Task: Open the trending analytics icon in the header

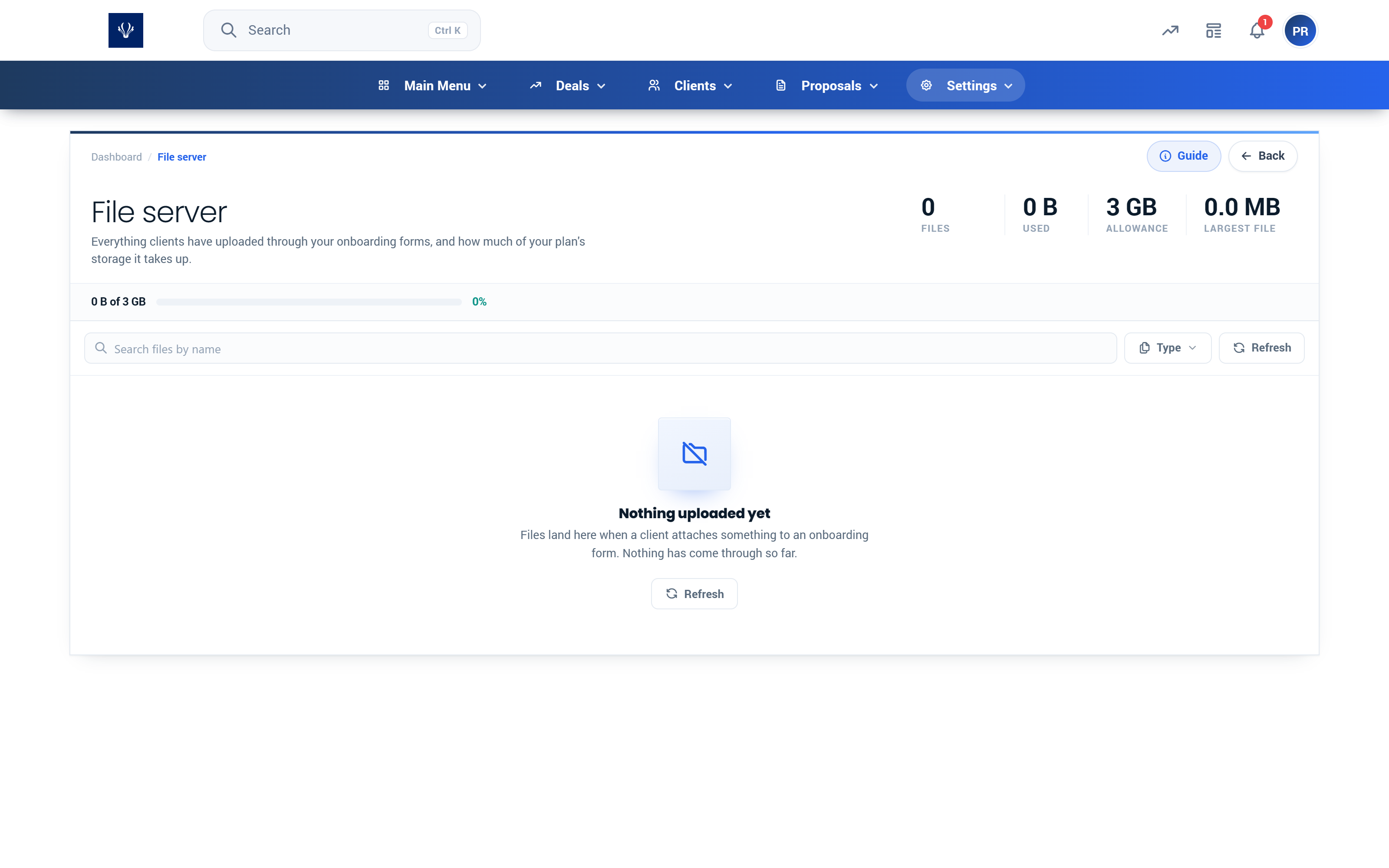Action: (x=1170, y=30)
